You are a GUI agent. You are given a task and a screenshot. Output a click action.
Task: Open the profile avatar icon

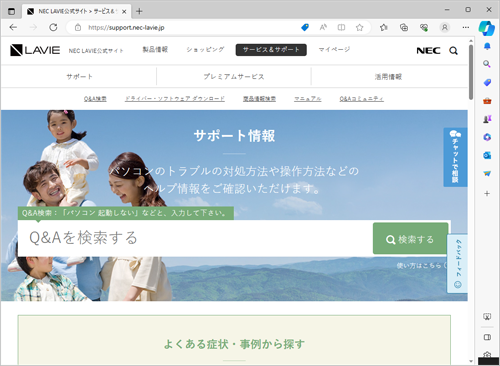[x=445, y=27]
